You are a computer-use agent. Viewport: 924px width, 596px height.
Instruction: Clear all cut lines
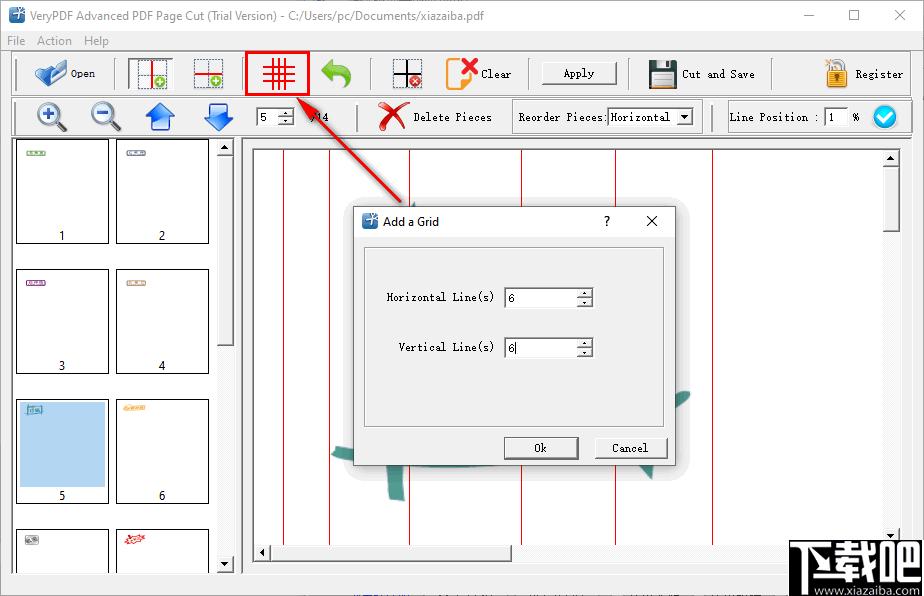point(478,74)
